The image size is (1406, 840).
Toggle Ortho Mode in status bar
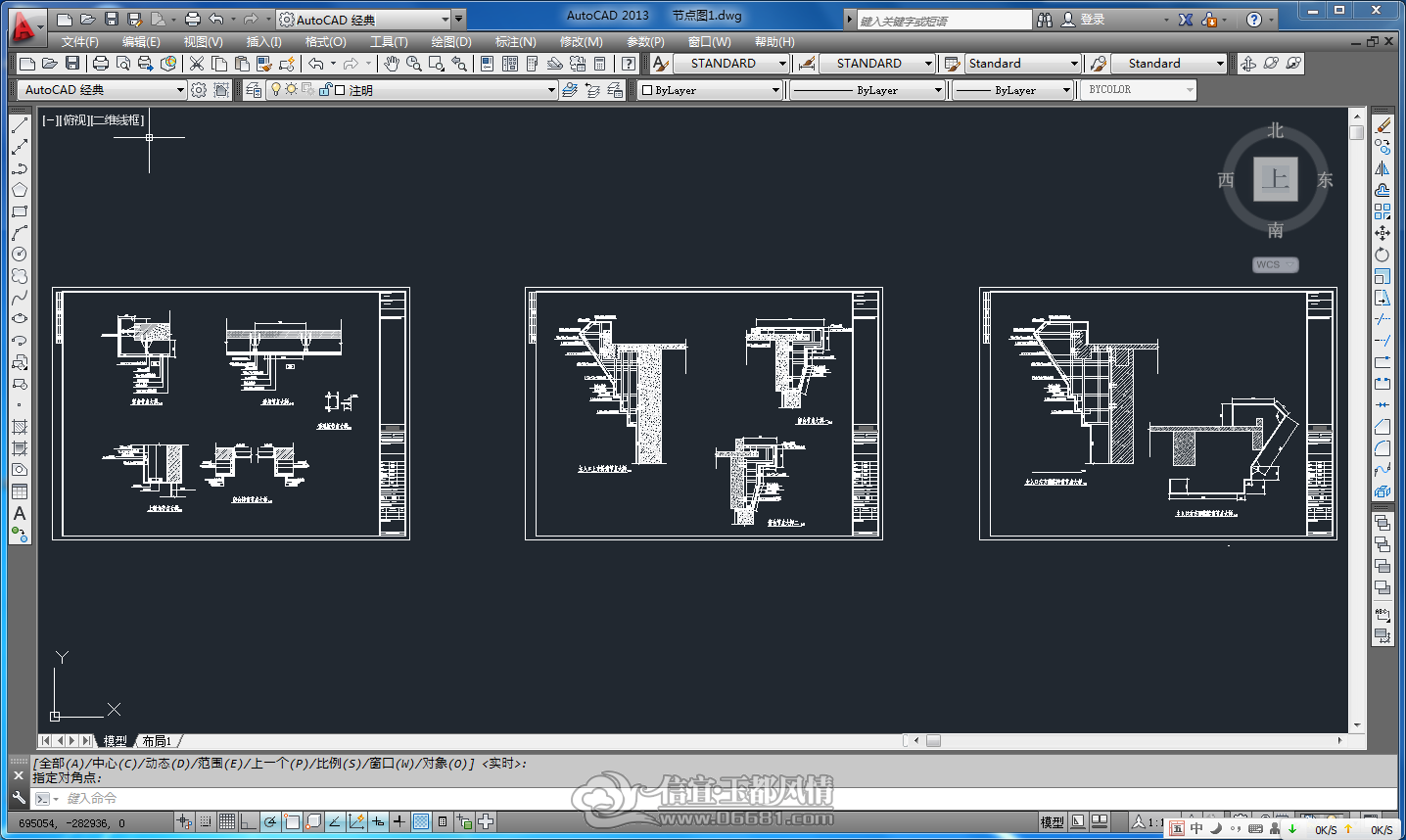coord(249,822)
